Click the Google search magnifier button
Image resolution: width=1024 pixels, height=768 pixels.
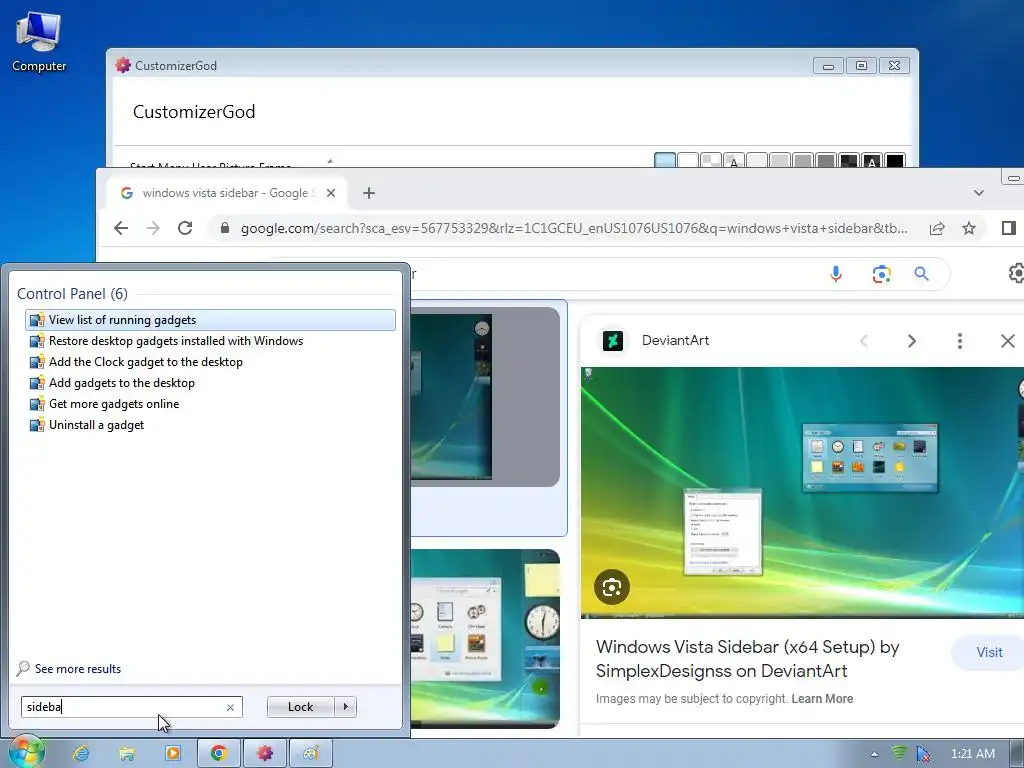921,274
